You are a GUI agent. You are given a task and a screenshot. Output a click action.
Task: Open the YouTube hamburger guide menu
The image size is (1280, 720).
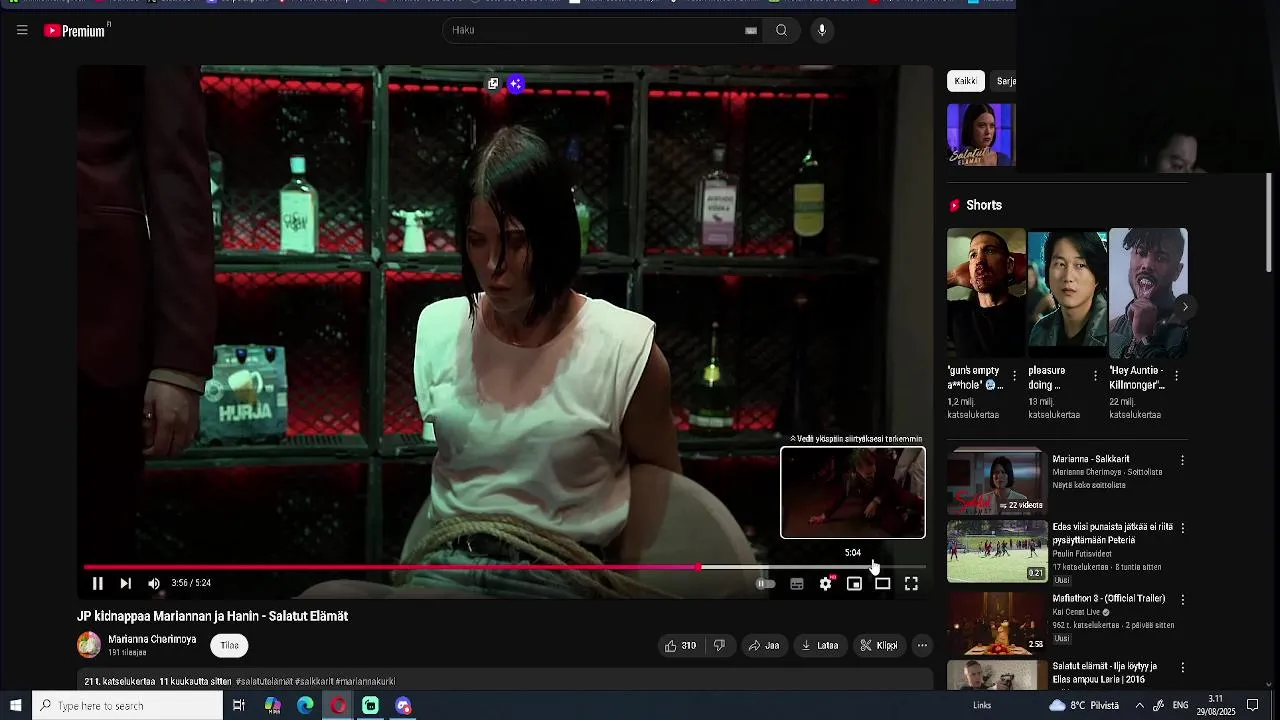pyautogui.click(x=22, y=30)
